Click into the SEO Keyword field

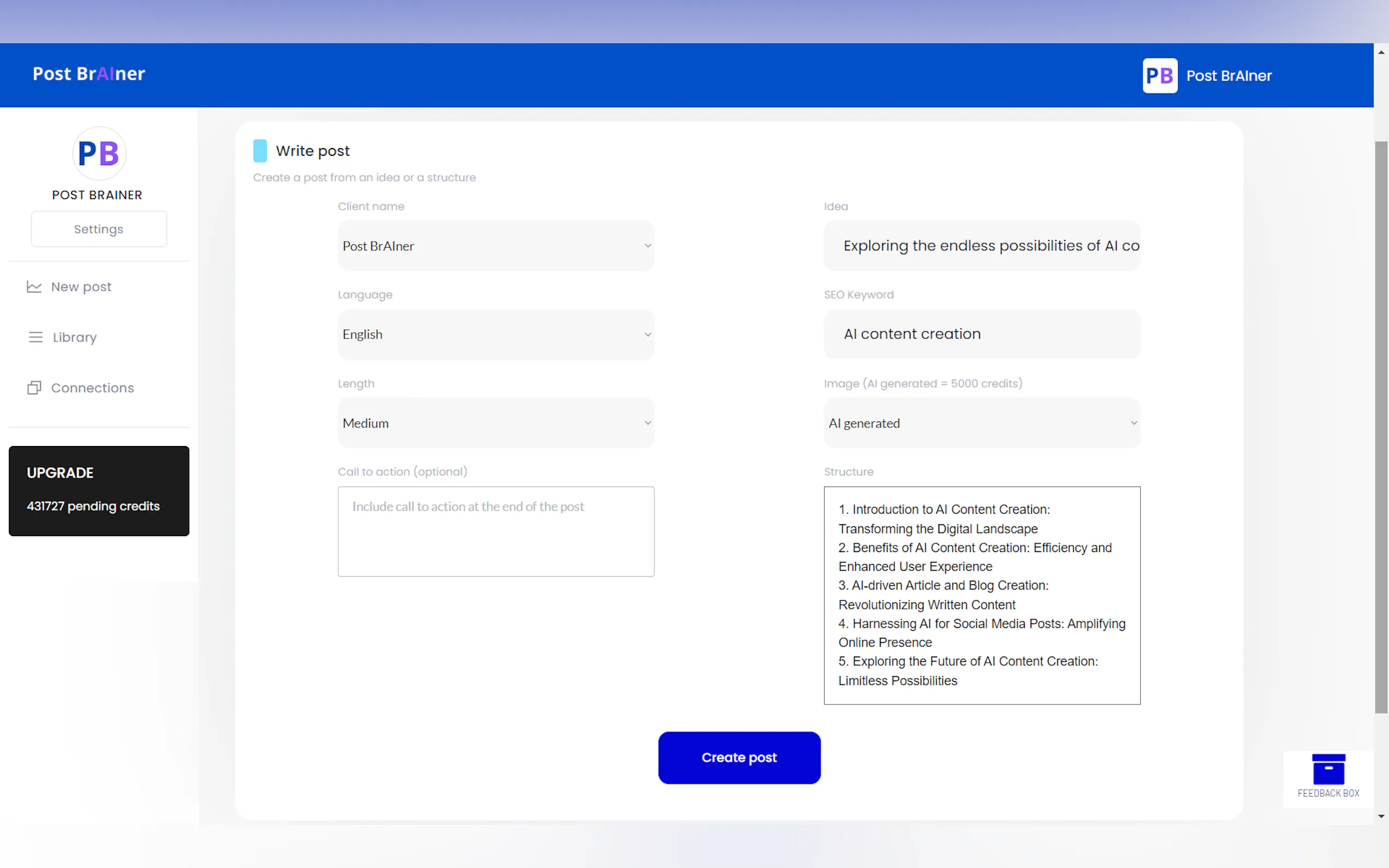coord(981,334)
